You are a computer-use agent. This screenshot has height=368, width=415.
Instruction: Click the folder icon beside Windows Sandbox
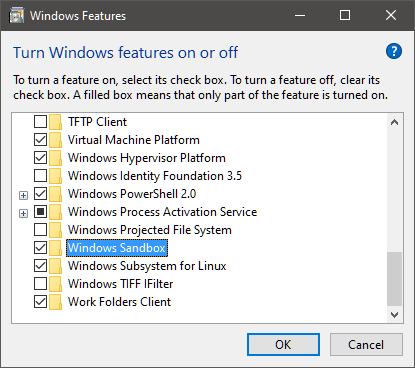[x=55, y=248]
